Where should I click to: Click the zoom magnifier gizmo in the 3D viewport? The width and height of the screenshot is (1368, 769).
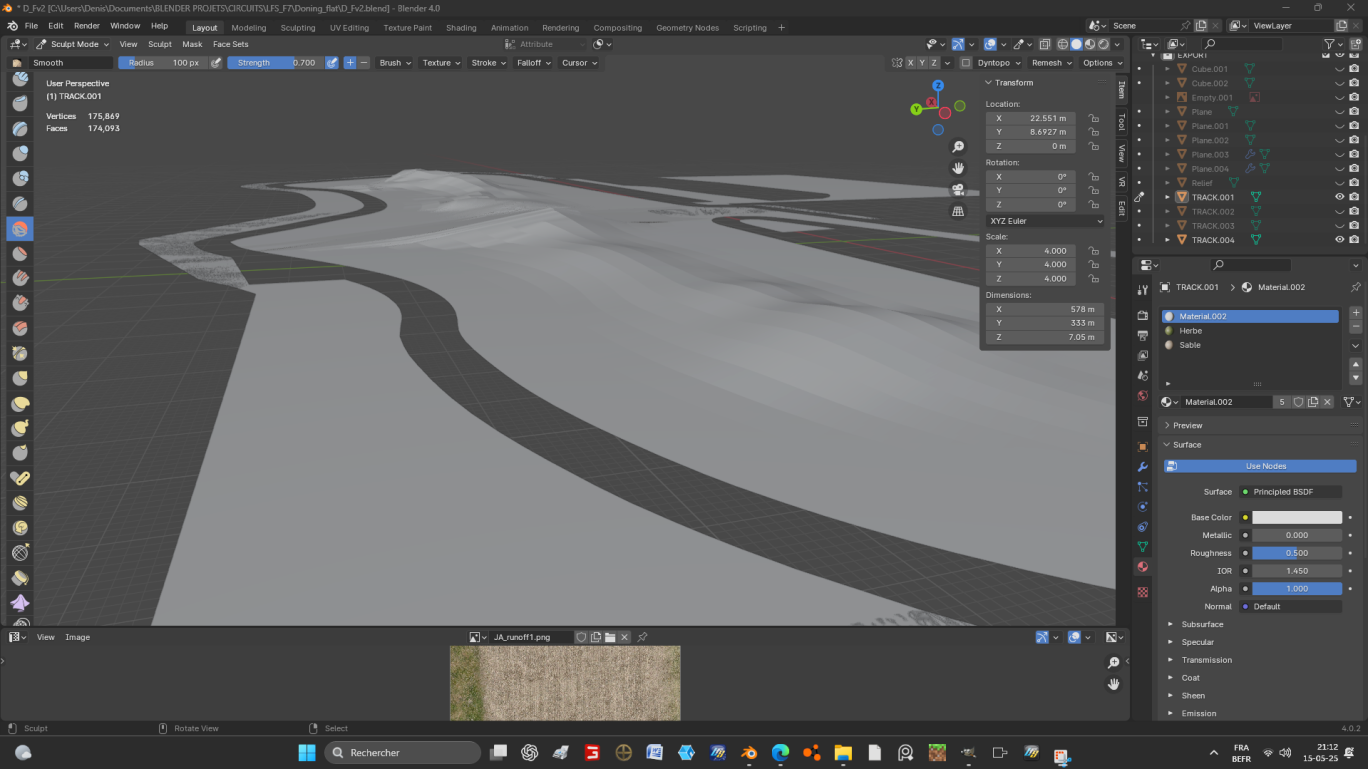click(958, 147)
